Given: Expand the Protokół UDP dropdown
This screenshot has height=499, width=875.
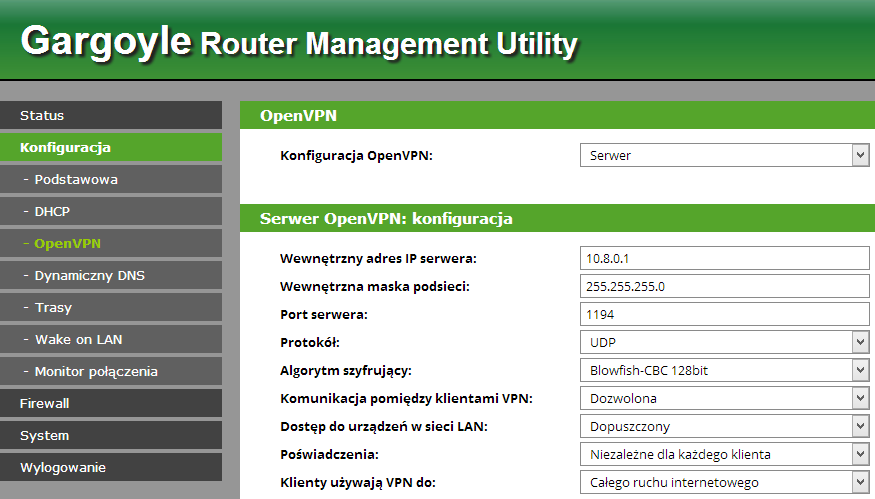Looking at the screenshot, I should tap(724, 342).
